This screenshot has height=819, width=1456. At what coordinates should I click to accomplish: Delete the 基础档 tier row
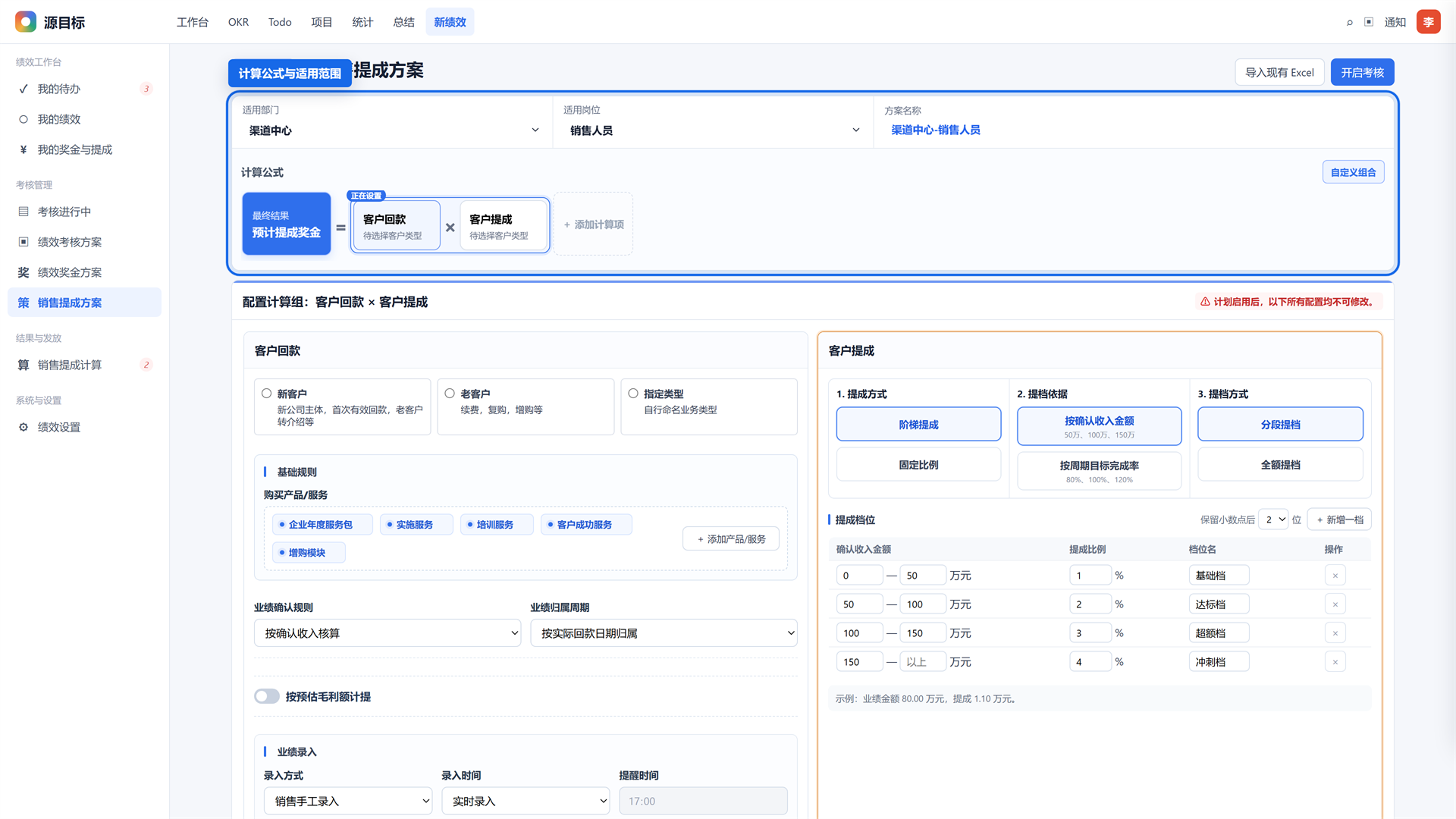point(1335,576)
